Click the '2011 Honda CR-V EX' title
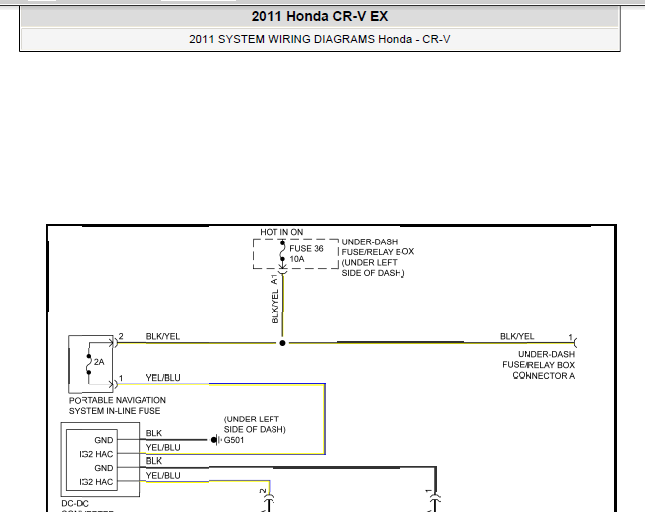This screenshot has width=645, height=512. (x=320, y=16)
